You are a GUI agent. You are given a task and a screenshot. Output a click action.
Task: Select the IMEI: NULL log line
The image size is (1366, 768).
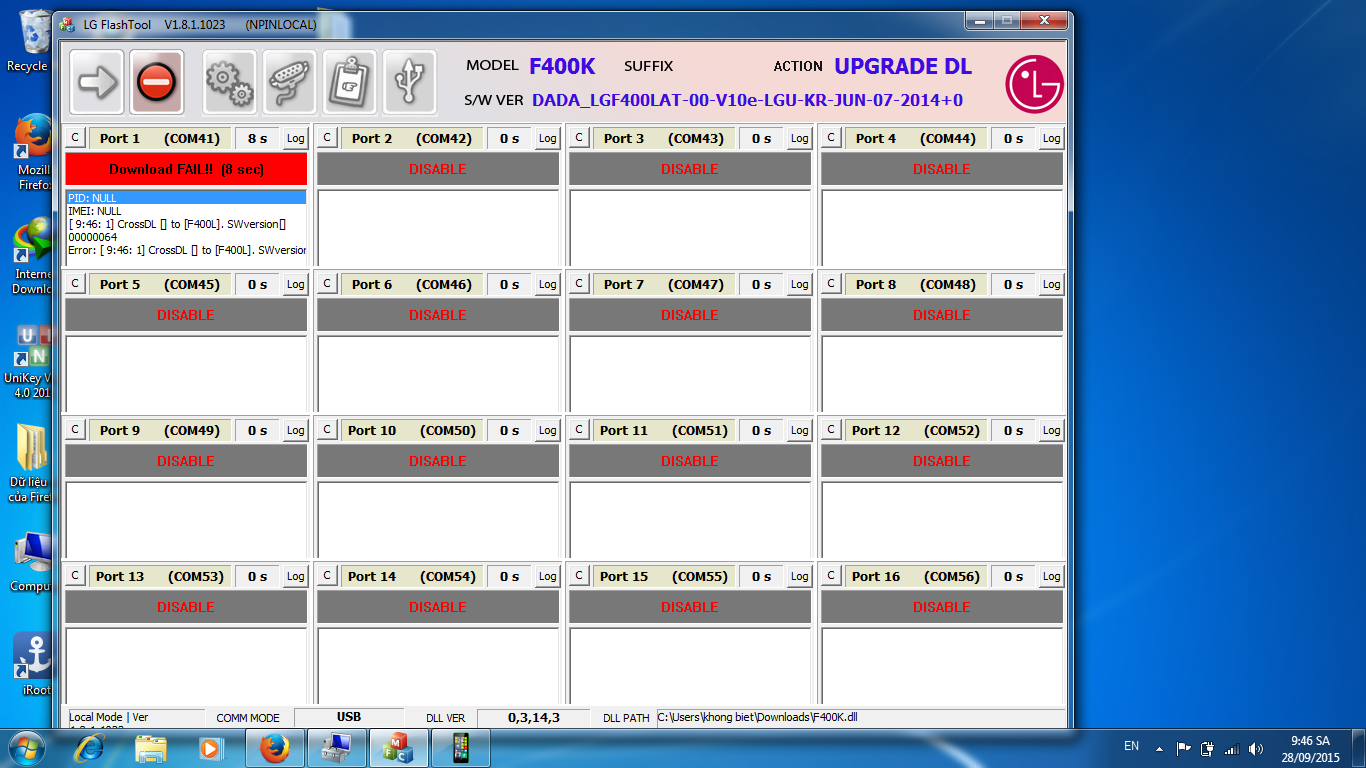[x=186, y=211]
